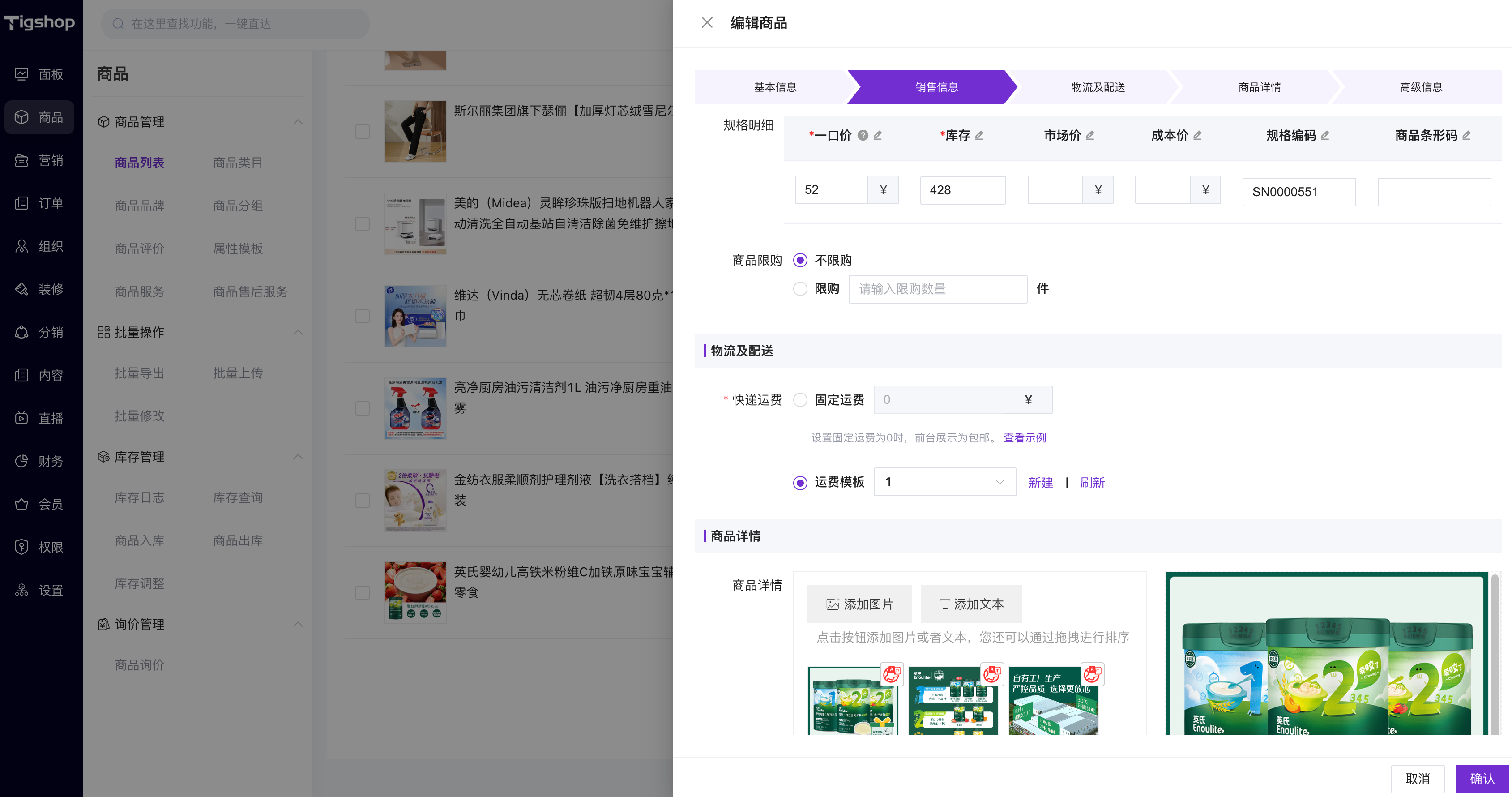
Task: Open the 设置 settings sidebar icon
Action: (22, 590)
